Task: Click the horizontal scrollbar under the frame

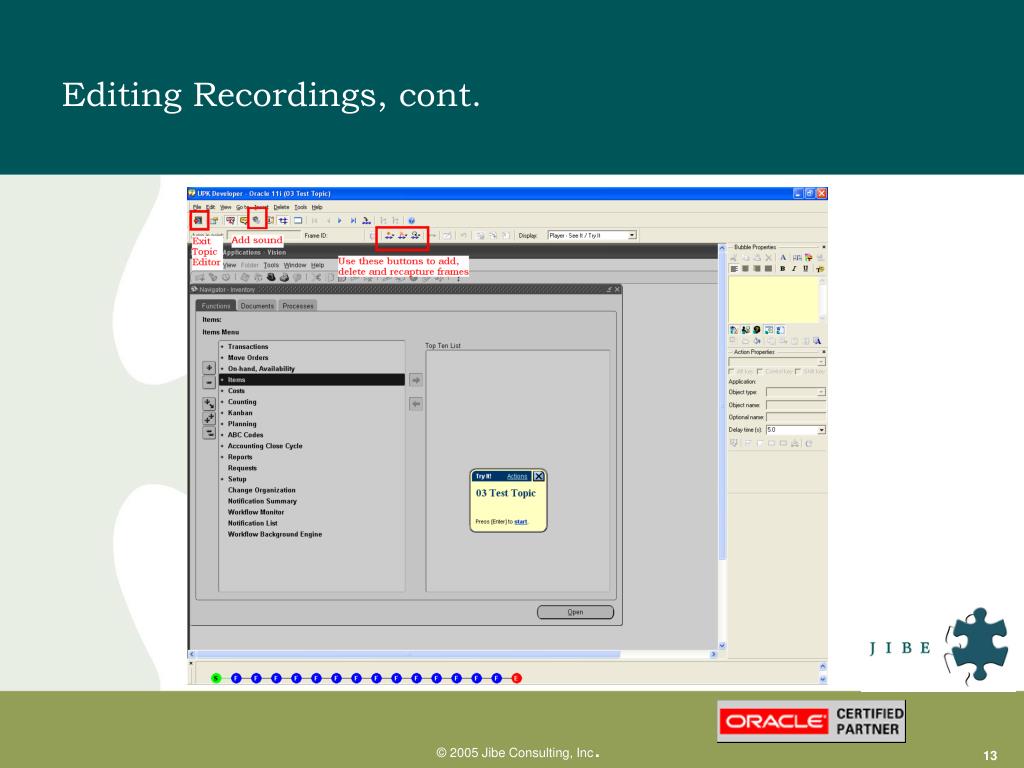Action: [453, 654]
